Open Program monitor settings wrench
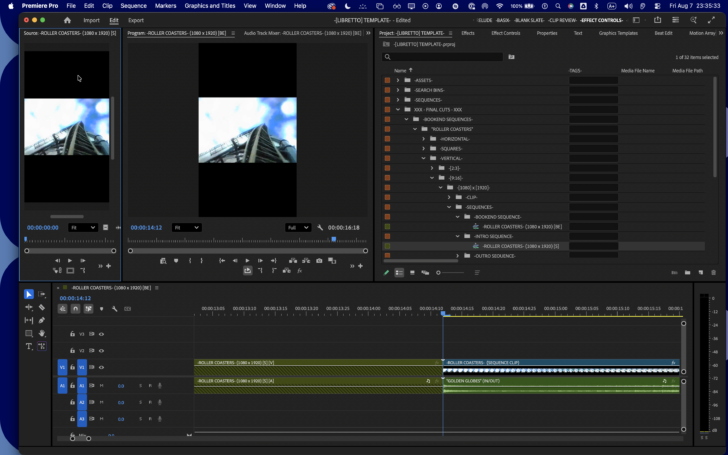This screenshot has width=728, height=455. tap(320, 228)
